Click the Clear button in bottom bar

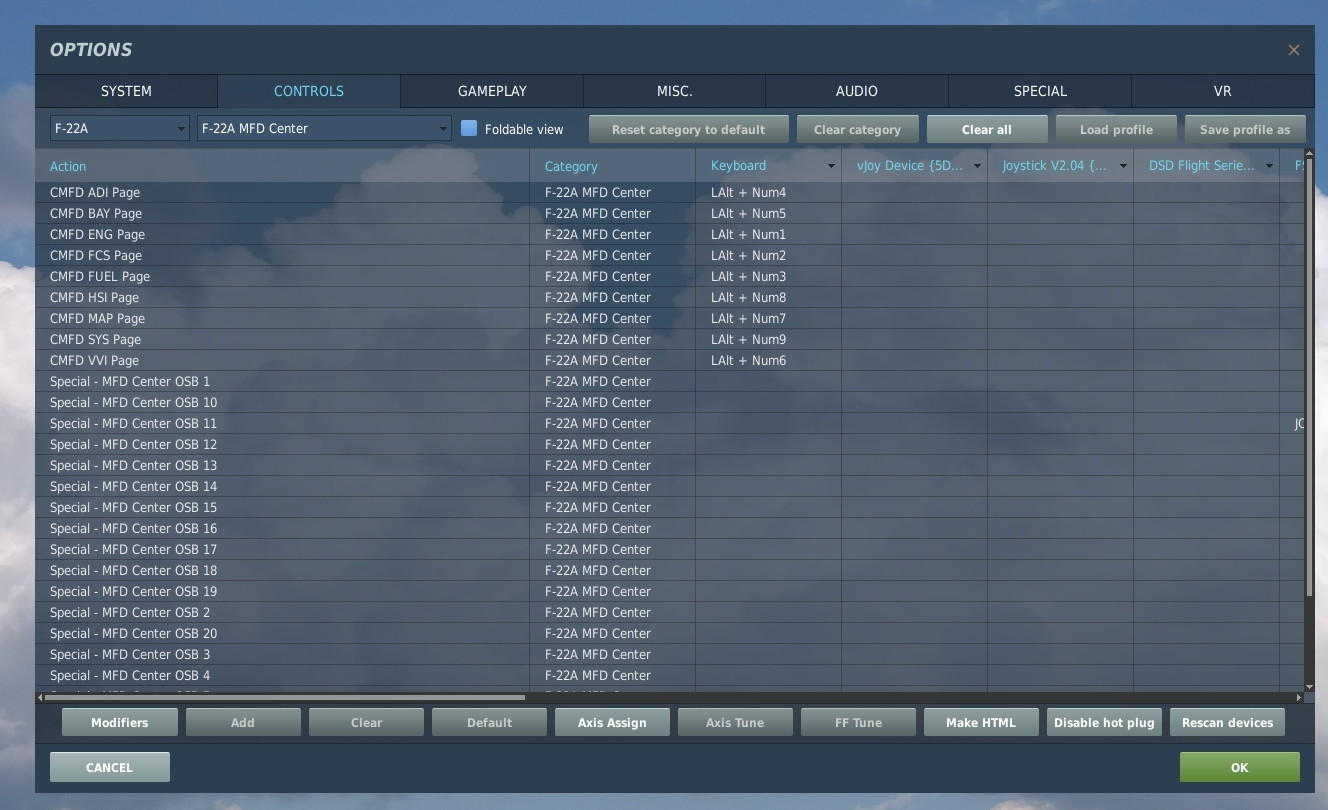tap(366, 722)
